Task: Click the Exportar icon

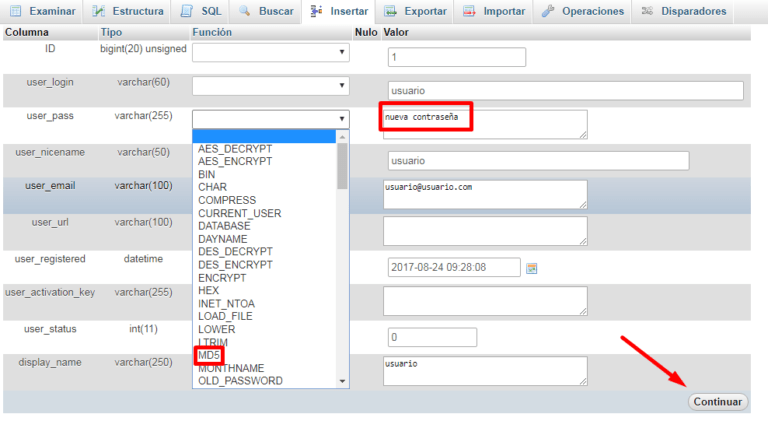Action: (390, 11)
